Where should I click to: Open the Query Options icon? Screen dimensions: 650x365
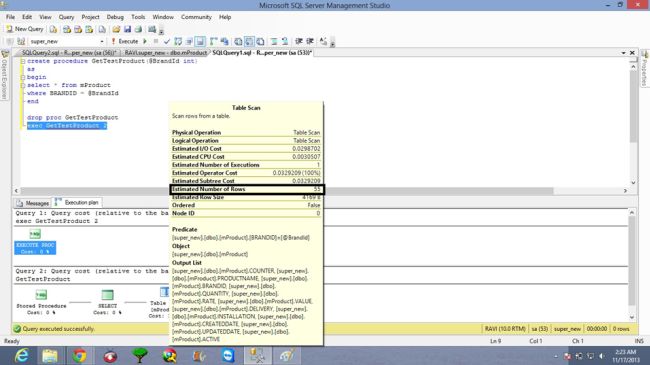pos(189,41)
